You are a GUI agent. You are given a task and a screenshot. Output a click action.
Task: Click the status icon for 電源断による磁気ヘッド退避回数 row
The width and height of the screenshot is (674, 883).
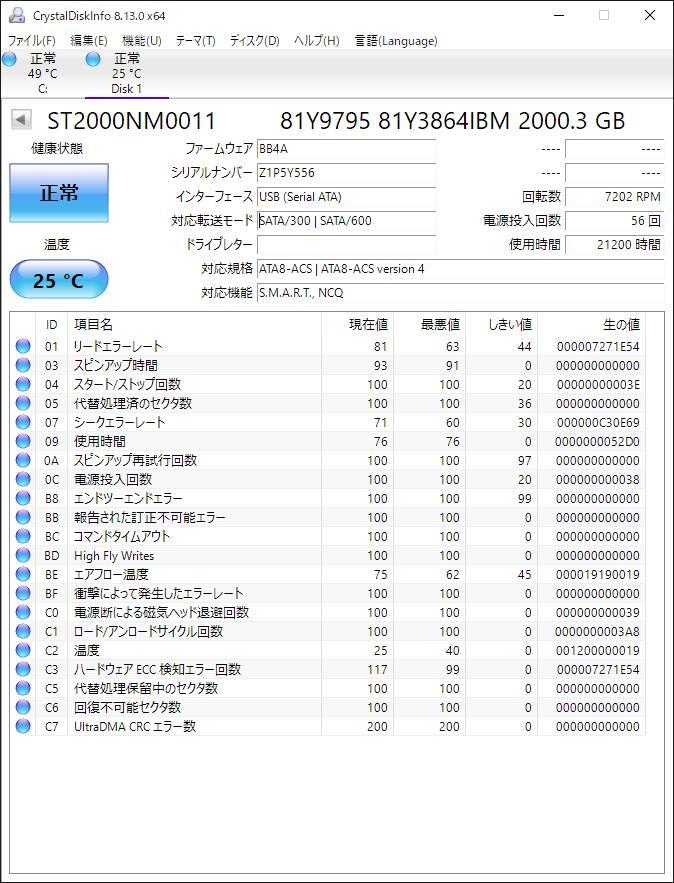coord(23,613)
